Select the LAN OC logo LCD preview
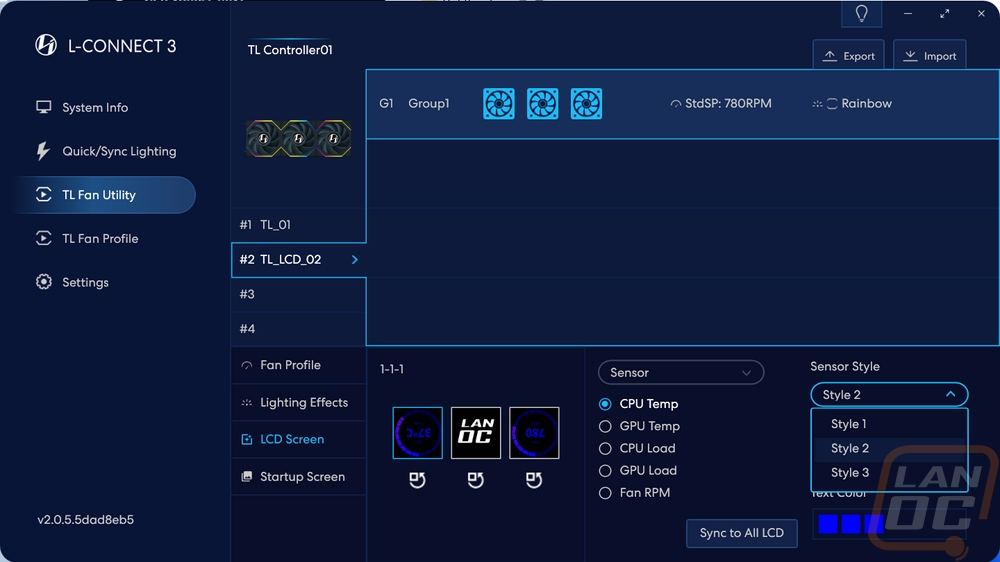 [x=476, y=433]
